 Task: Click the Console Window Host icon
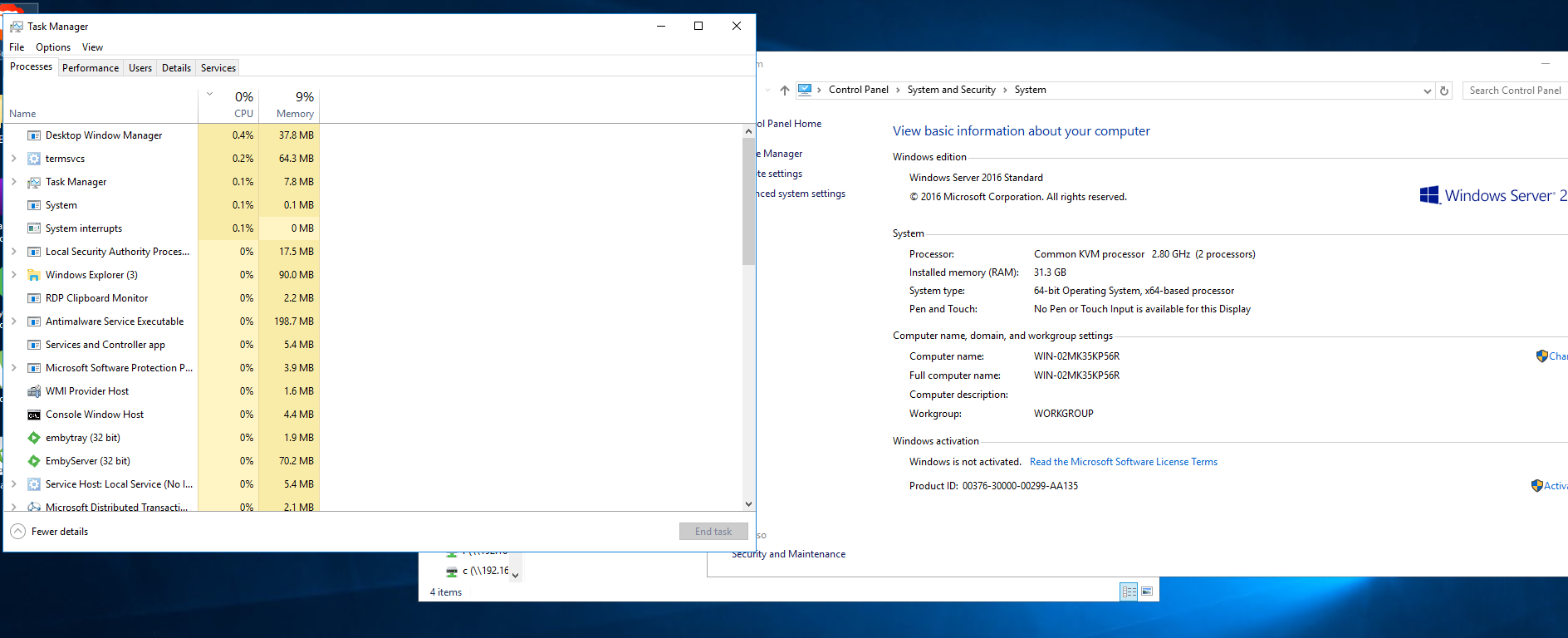(34, 415)
